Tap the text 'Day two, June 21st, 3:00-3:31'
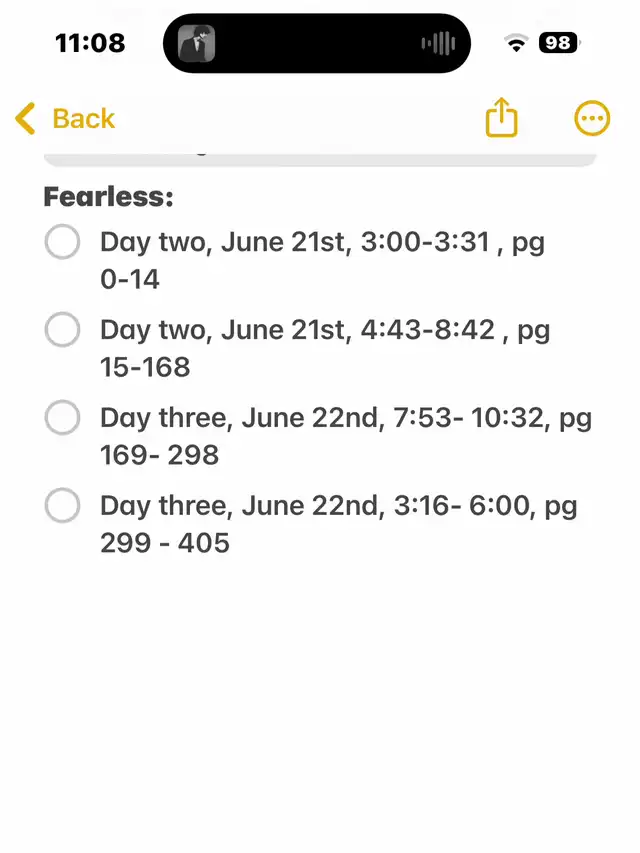This screenshot has width=640, height=853. tap(295, 242)
